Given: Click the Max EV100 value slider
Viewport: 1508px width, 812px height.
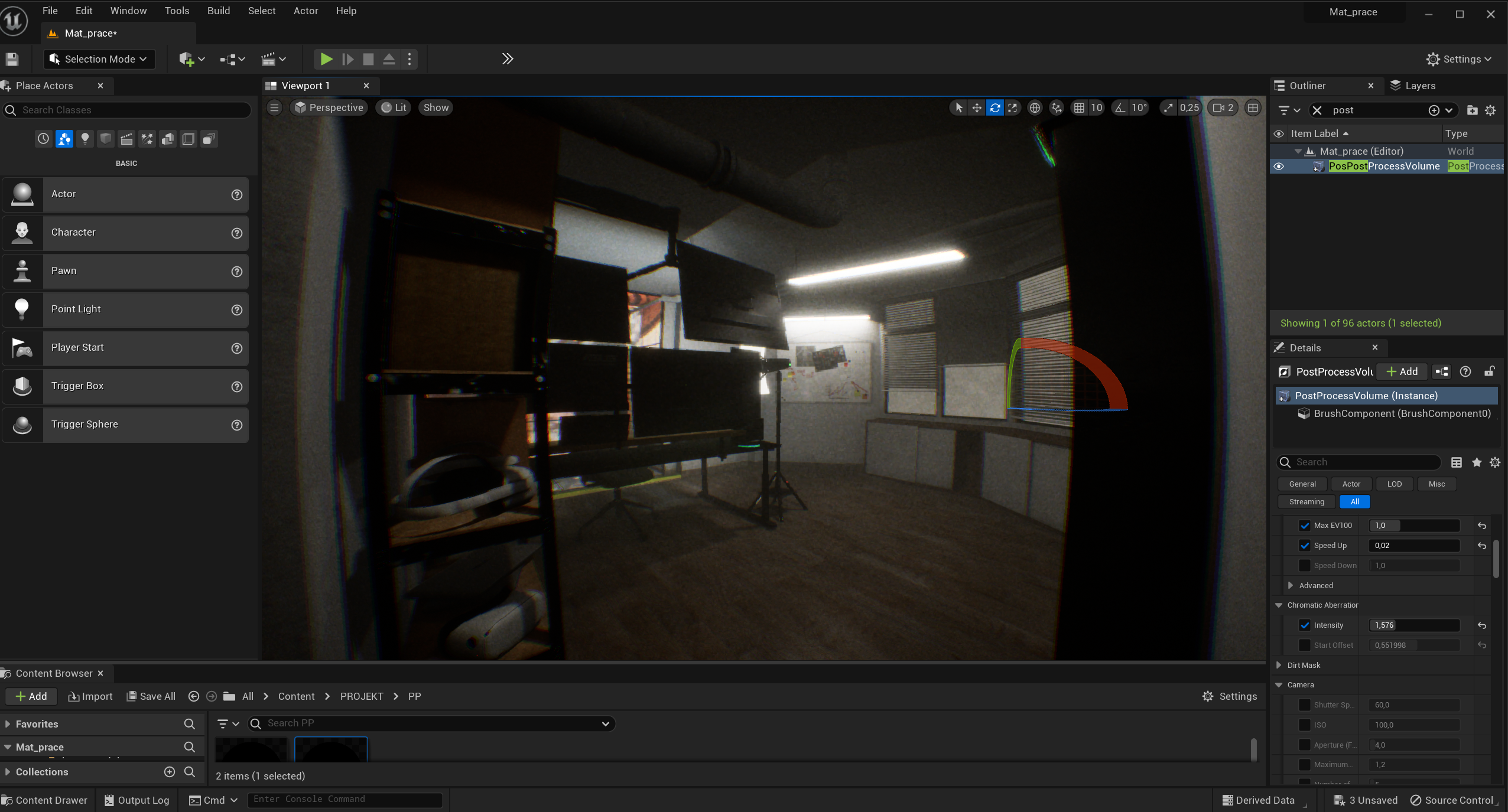Looking at the screenshot, I should [x=1414, y=526].
